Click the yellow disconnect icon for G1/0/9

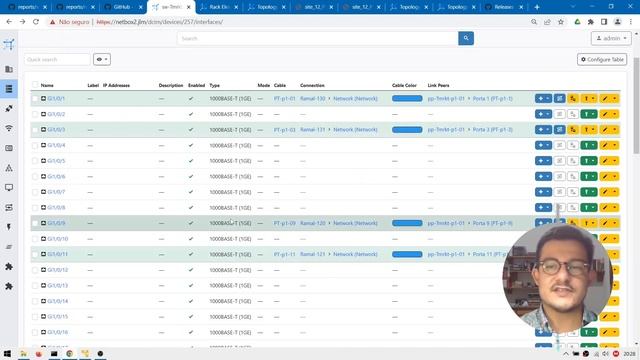(x=573, y=223)
